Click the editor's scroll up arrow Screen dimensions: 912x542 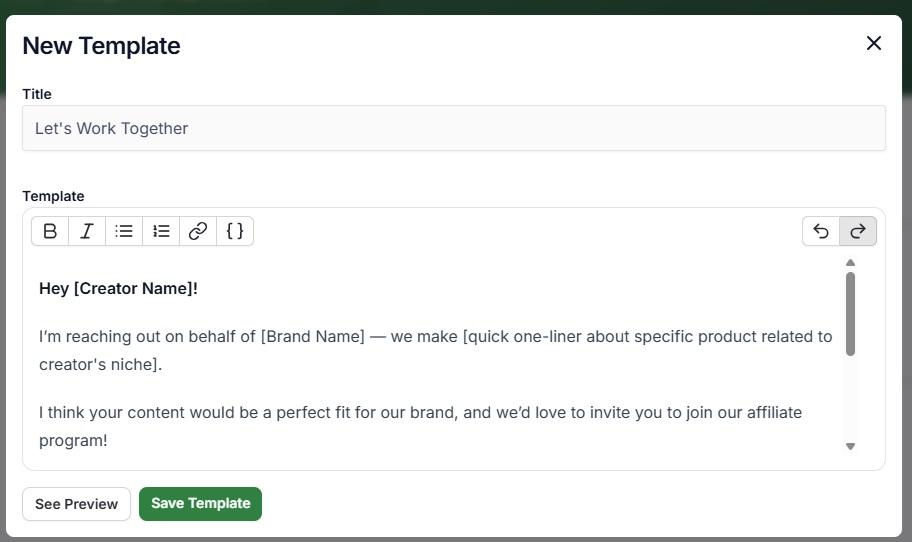850,263
